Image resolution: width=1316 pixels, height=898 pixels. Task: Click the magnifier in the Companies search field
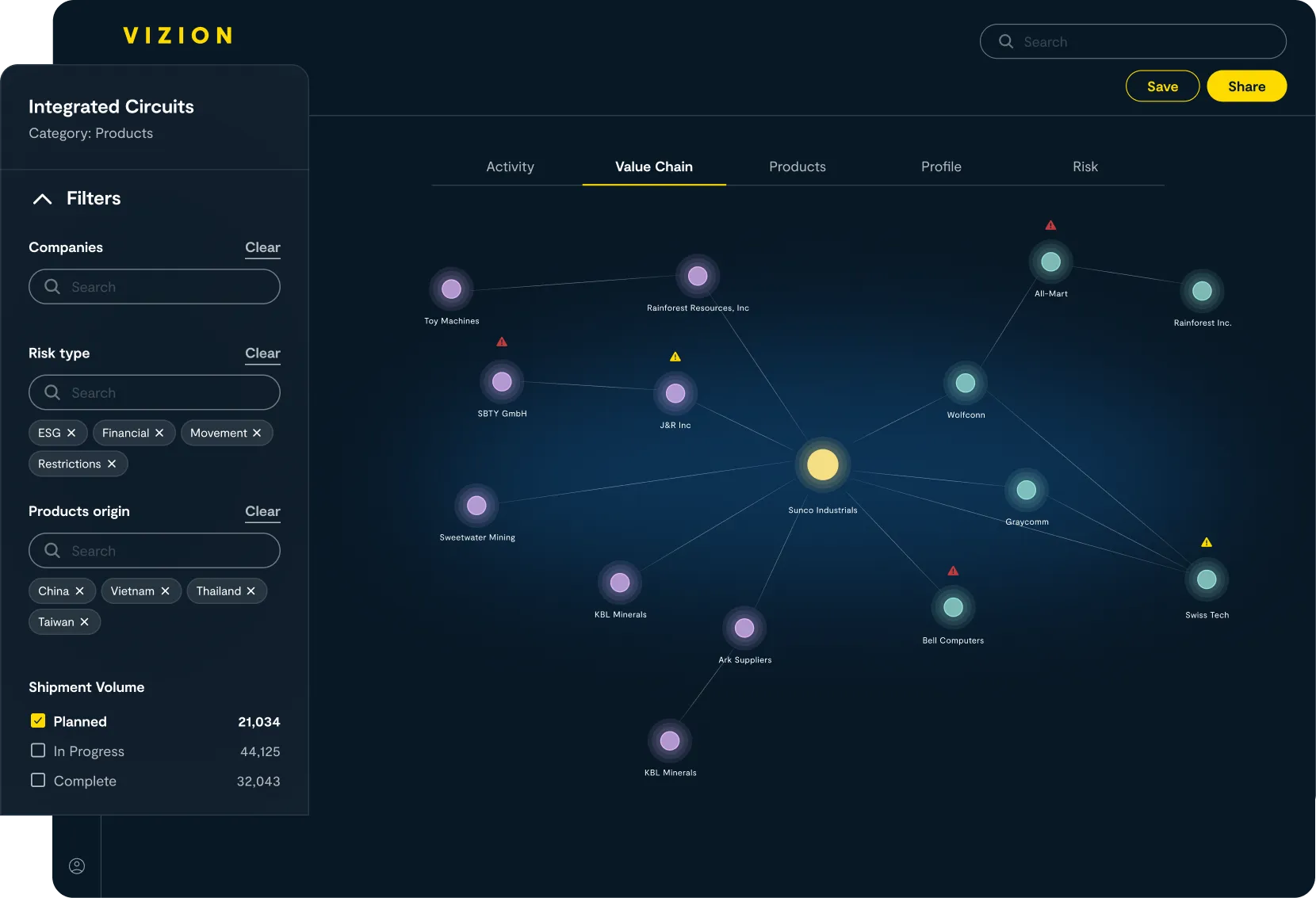(52, 287)
